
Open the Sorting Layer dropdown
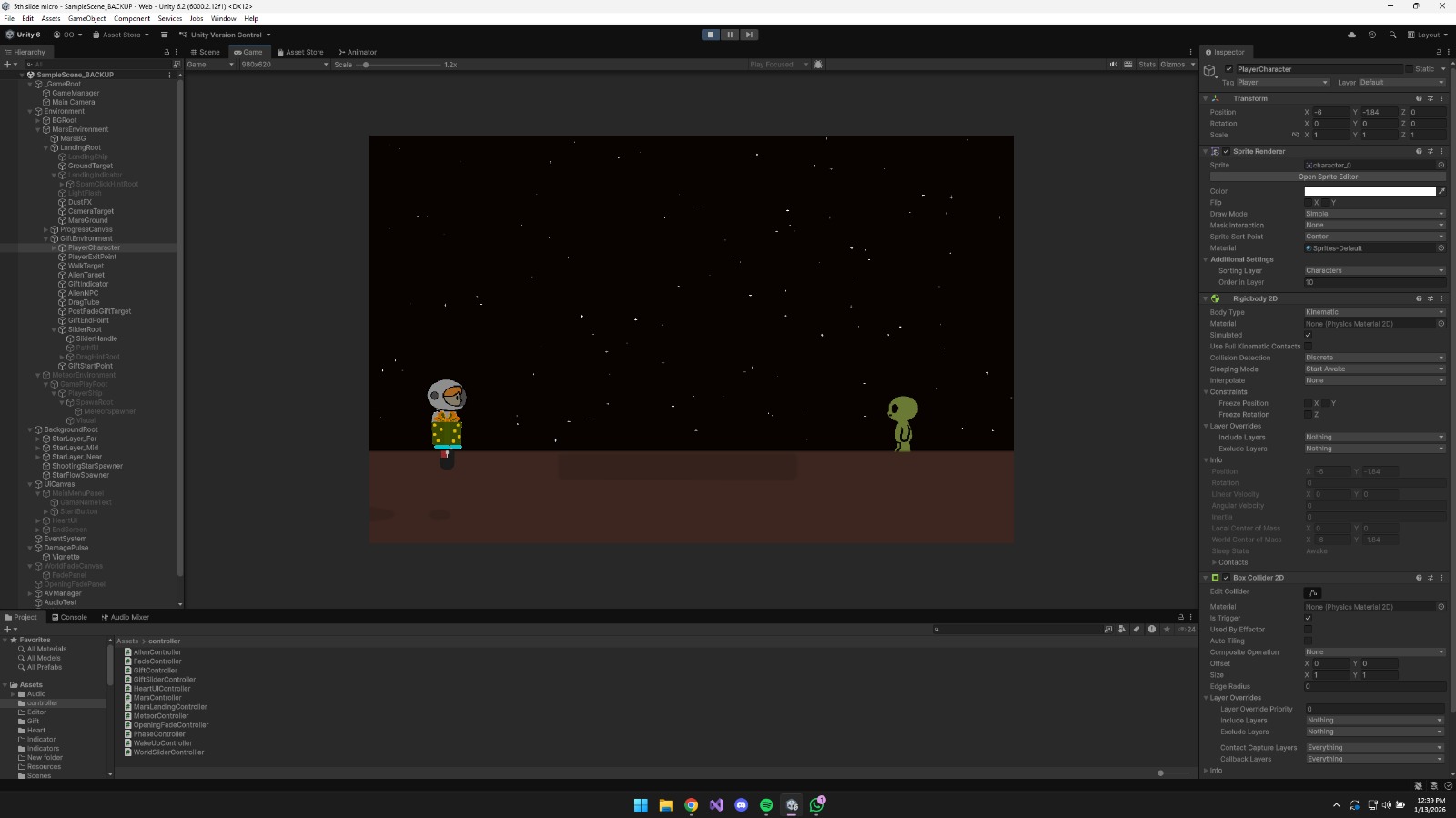pos(1374,270)
